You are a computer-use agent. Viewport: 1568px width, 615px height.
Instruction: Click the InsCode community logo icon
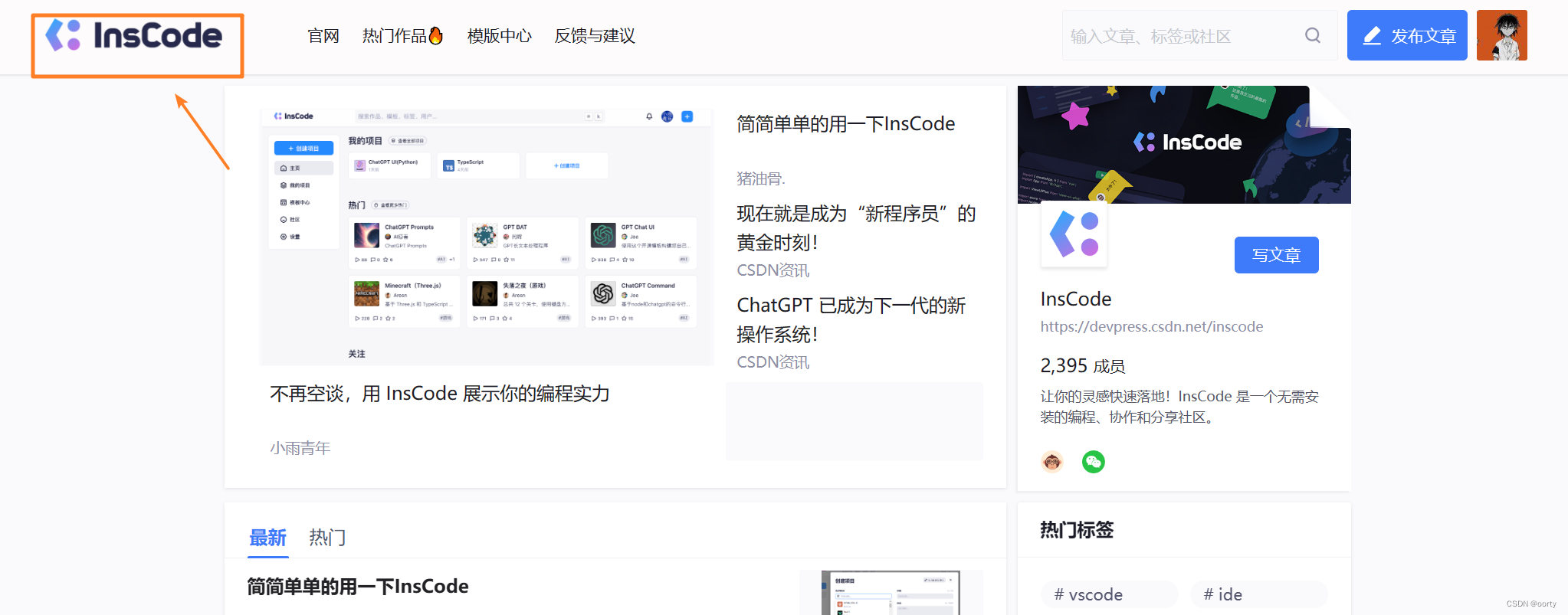[x=1074, y=234]
